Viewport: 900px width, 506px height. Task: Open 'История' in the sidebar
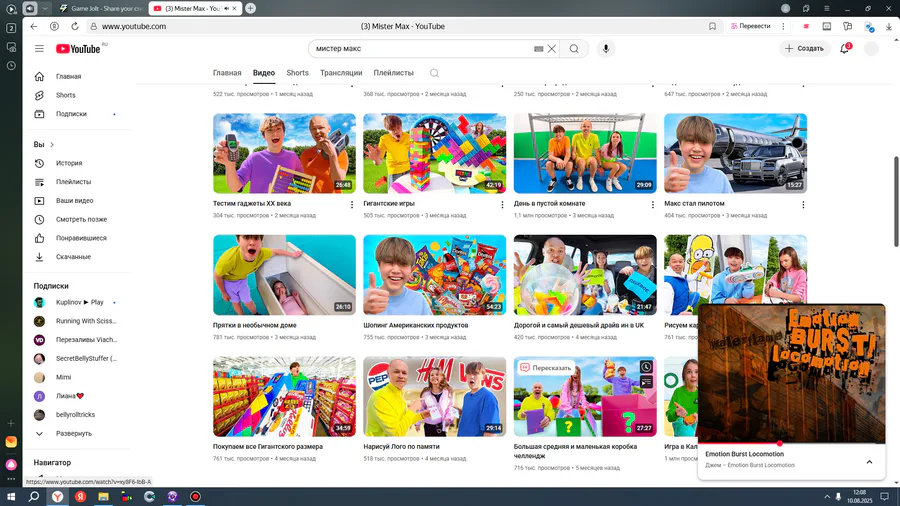pyautogui.click(x=69, y=164)
